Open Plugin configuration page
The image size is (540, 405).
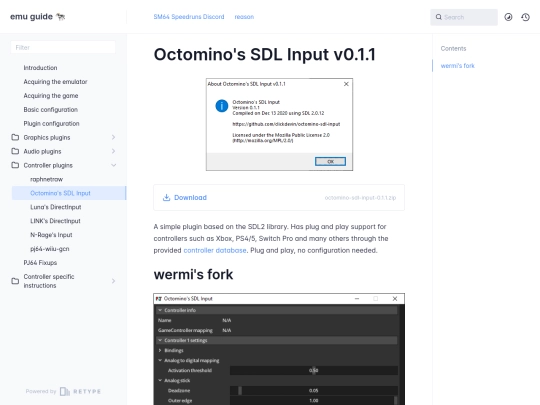click(x=51, y=123)
